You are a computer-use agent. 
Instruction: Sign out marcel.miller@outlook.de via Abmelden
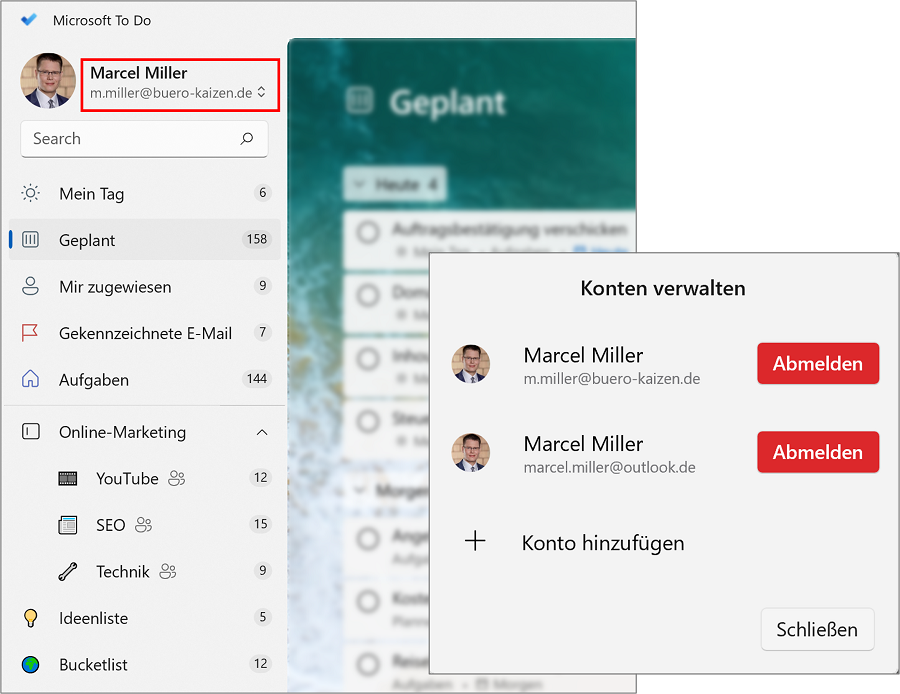point(818,452)
